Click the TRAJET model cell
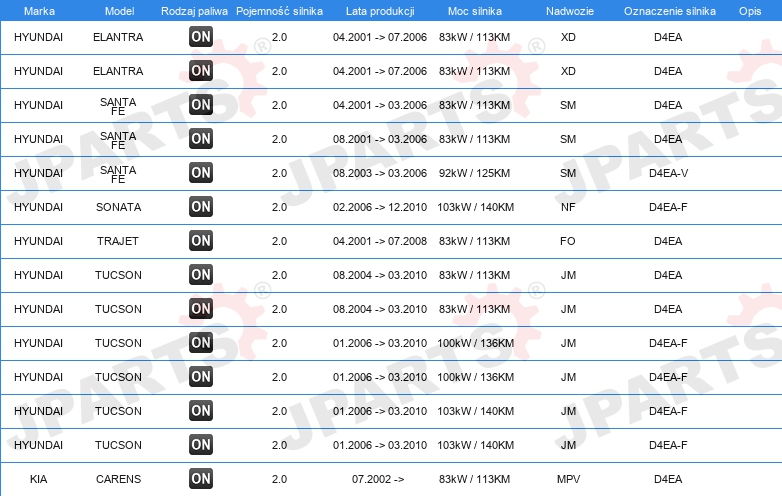 118,241
